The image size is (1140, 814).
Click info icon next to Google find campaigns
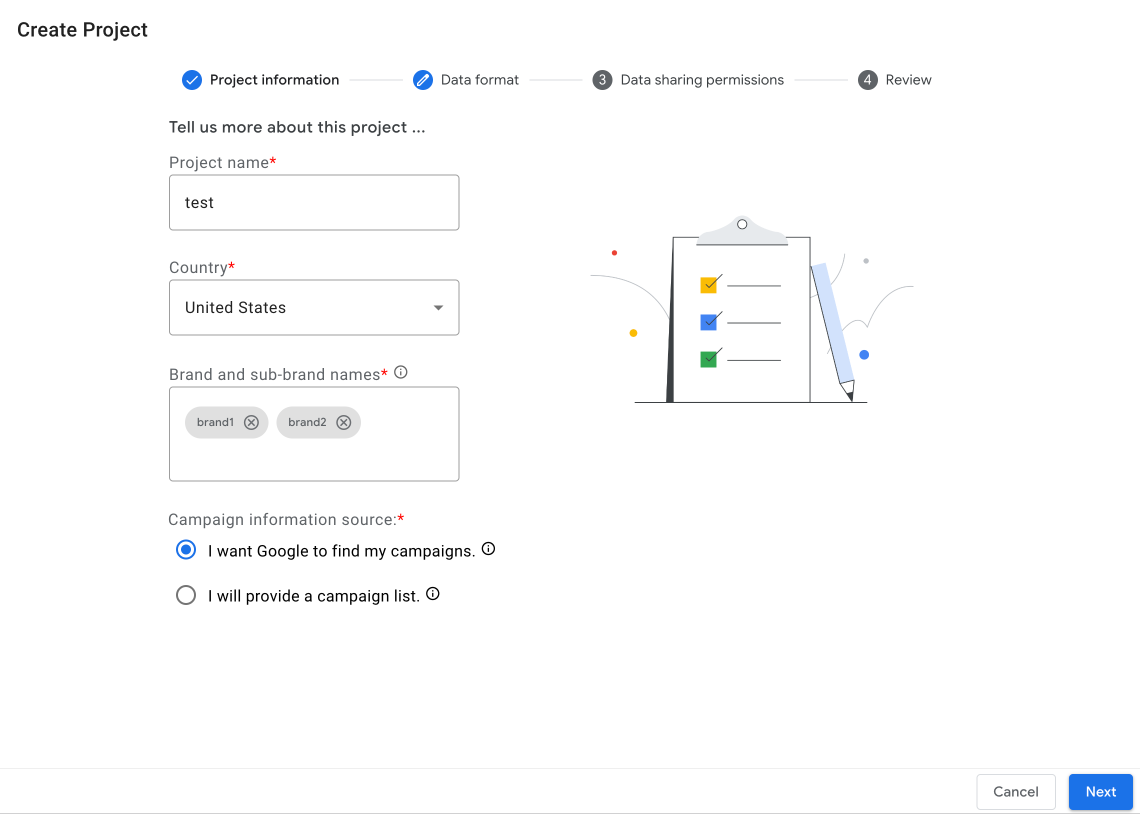[489, 549]
